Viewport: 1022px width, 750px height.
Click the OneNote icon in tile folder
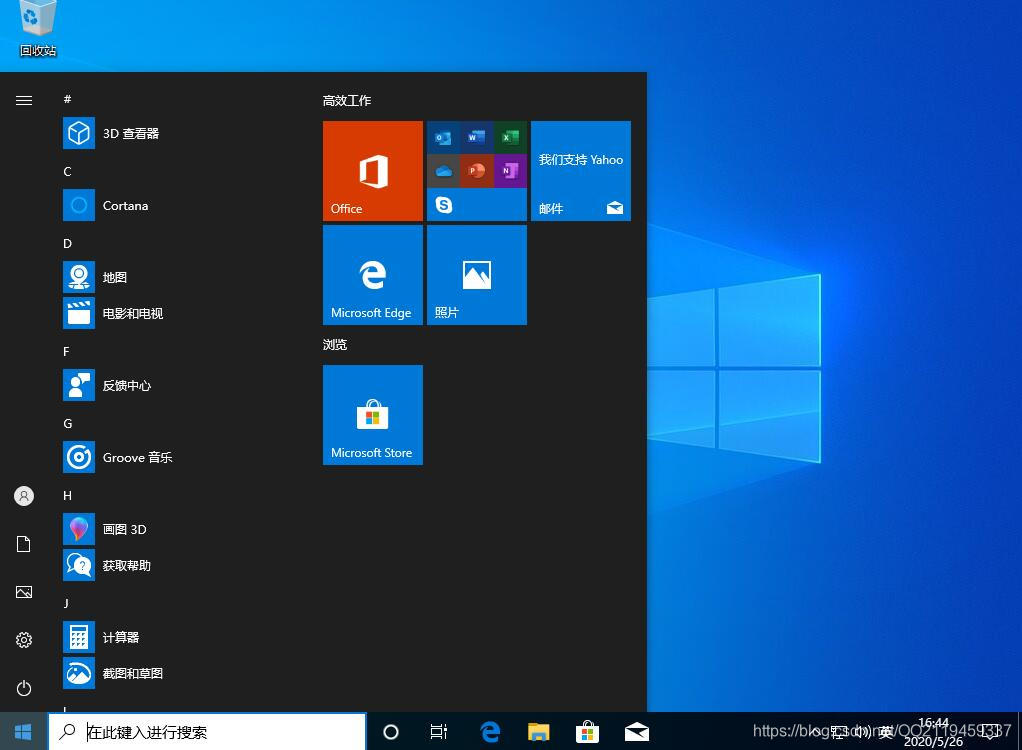510,171
